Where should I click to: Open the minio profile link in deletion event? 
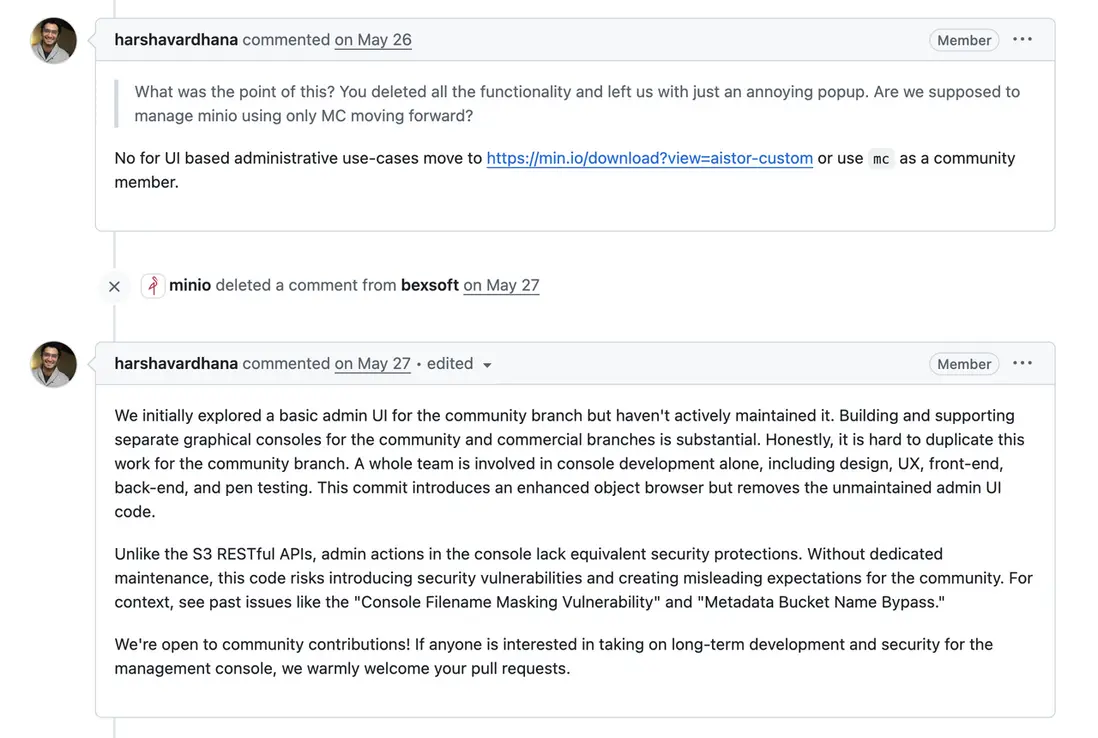tap(190, 285)
